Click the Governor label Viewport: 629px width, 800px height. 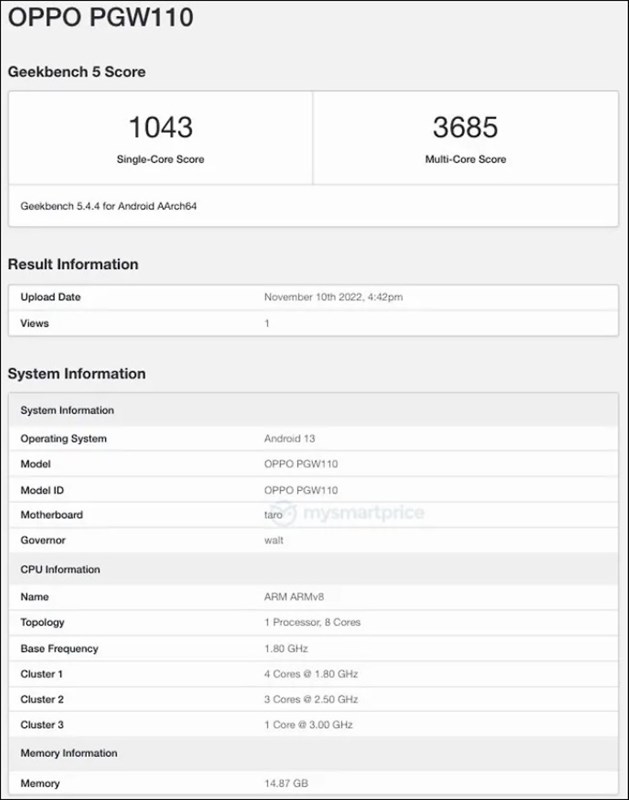[x=43, y=540]
